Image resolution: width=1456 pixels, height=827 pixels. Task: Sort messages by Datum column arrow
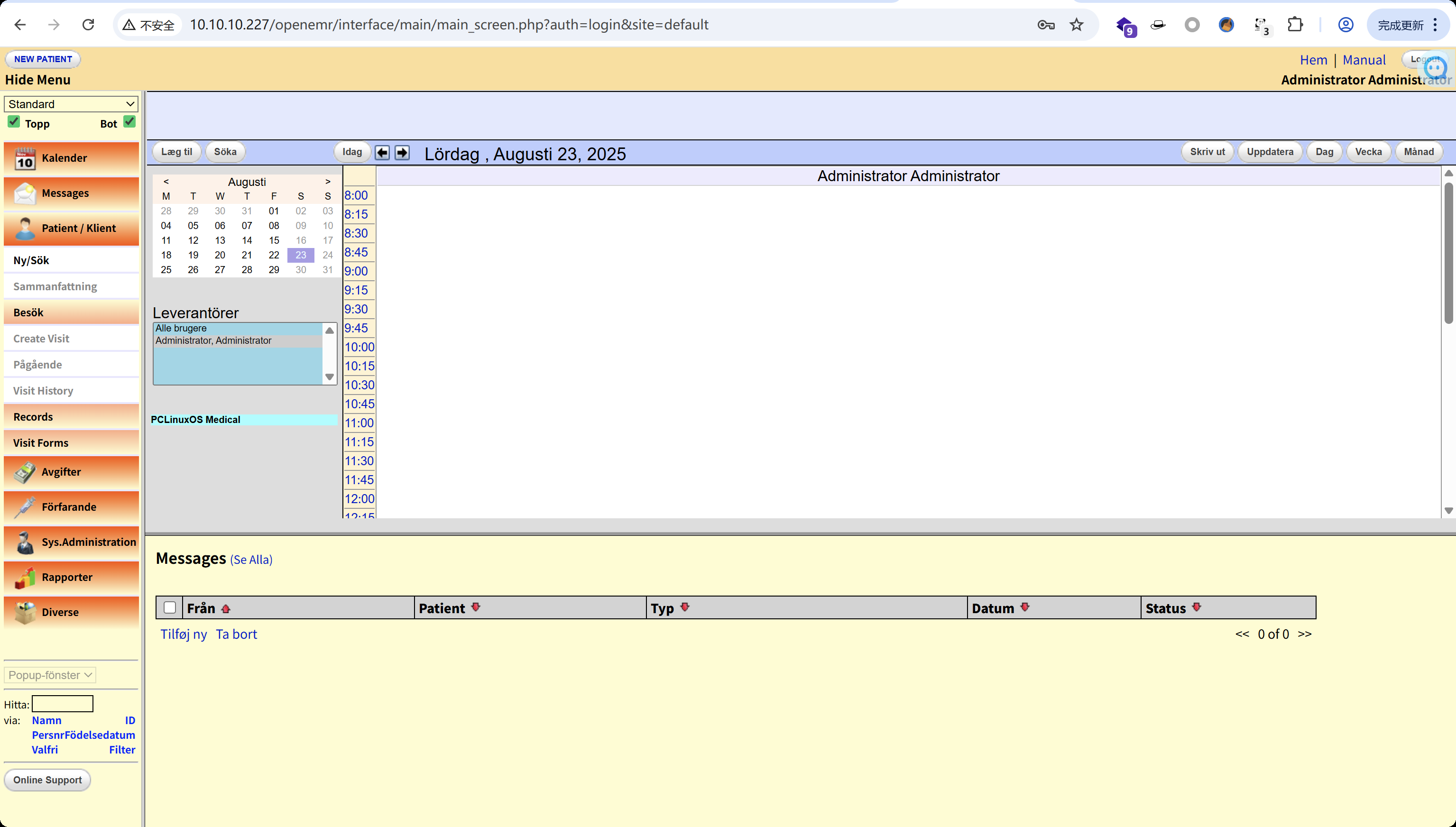click(1025, 607)
